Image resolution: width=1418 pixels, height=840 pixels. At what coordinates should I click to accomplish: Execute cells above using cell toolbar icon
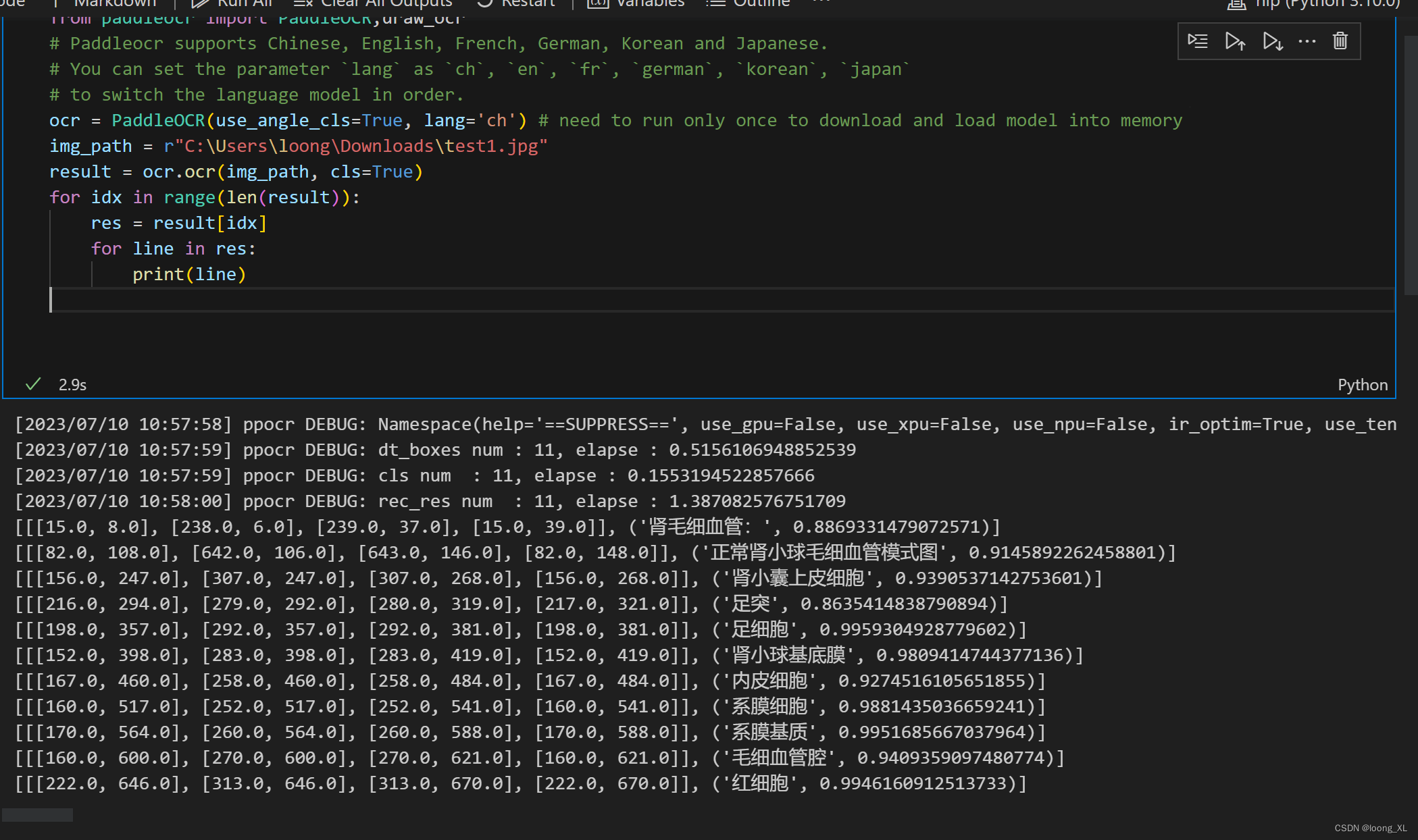pyautogui.click(x=1235, y=41)
